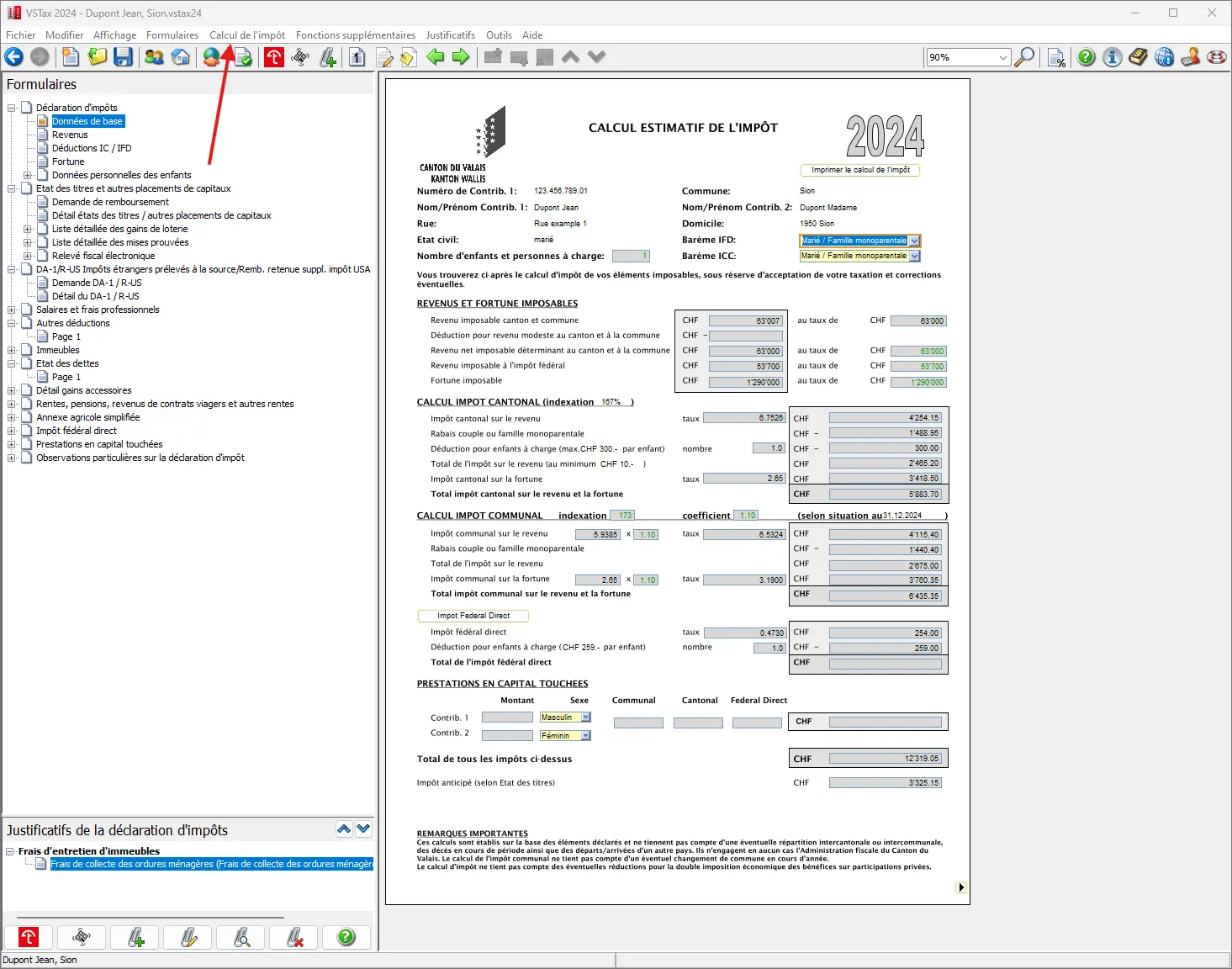Open the Fonctions supplémentaires menu
Image resolution: width=1232 pixels, height=969 pixels.
coord(355,35)
